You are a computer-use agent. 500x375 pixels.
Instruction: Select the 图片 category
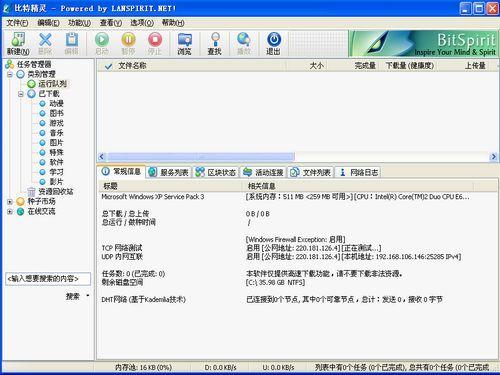coord(56,143)
